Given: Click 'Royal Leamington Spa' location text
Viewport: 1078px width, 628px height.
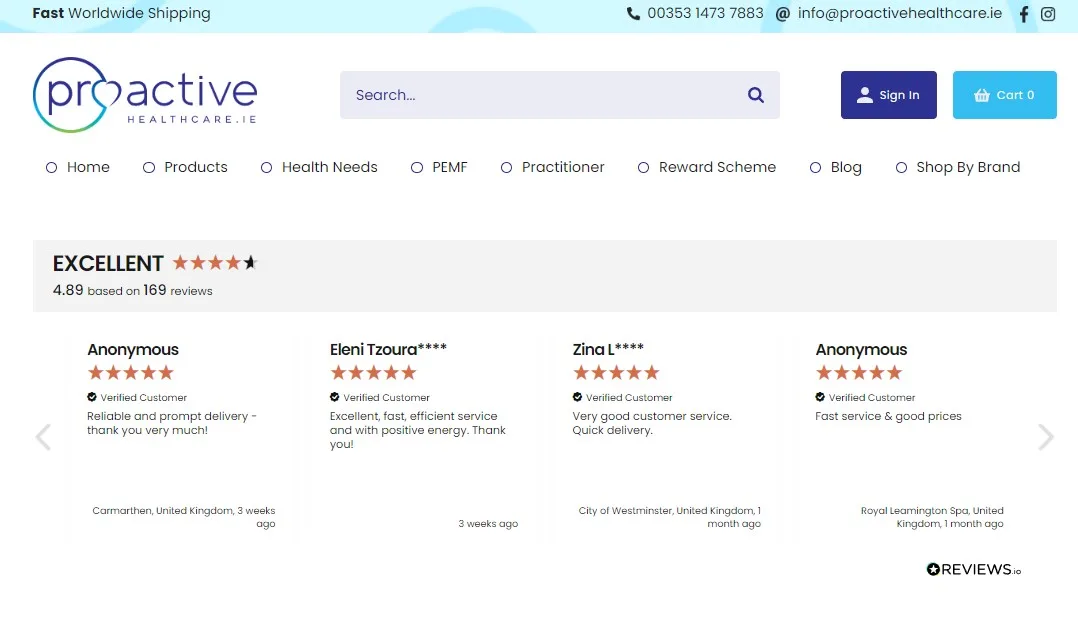Looking at the screenshot, I should pyautogui.click(x=932, y=517).
